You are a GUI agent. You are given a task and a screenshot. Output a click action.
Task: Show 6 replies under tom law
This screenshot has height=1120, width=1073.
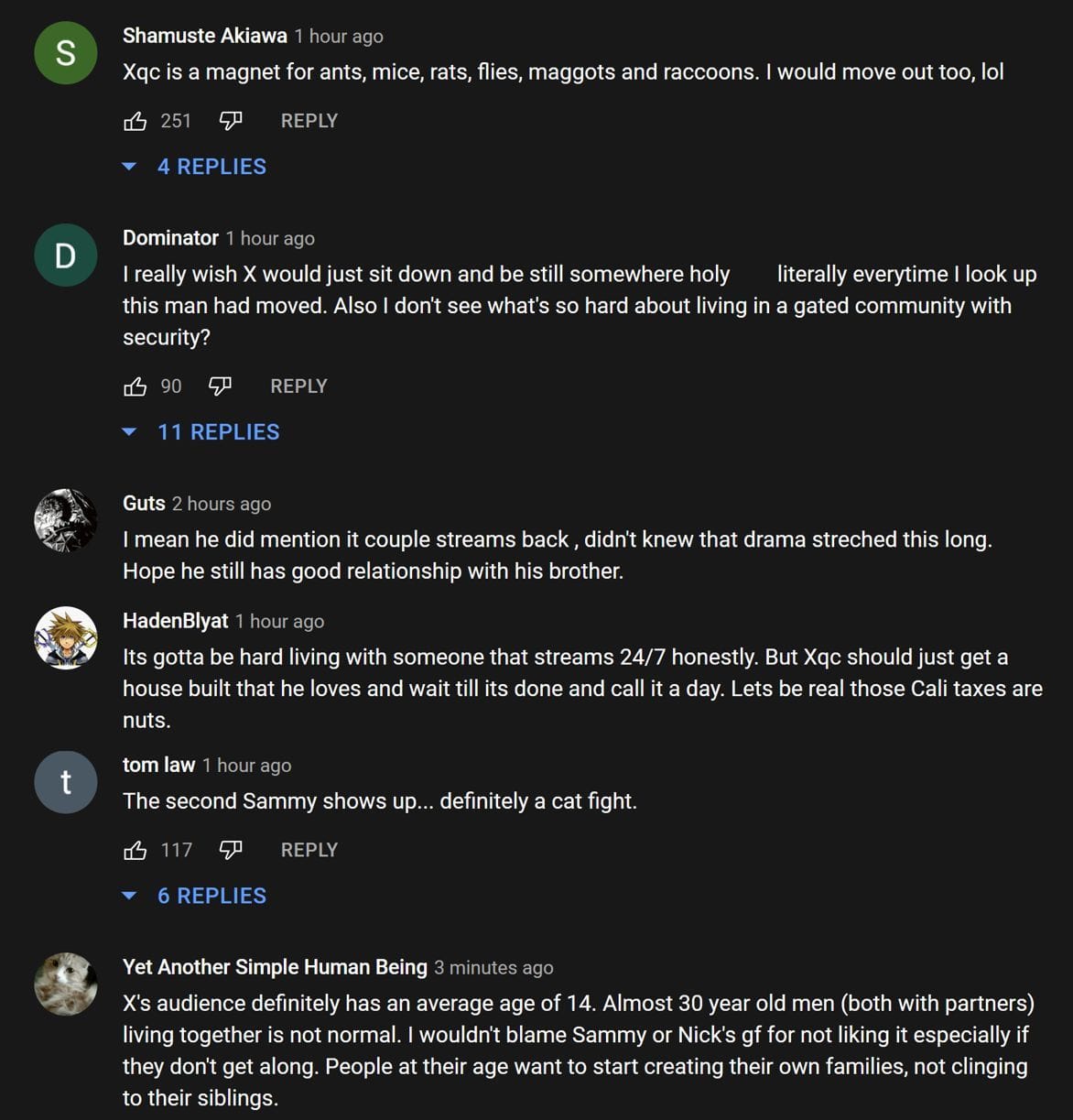[211, 896]
